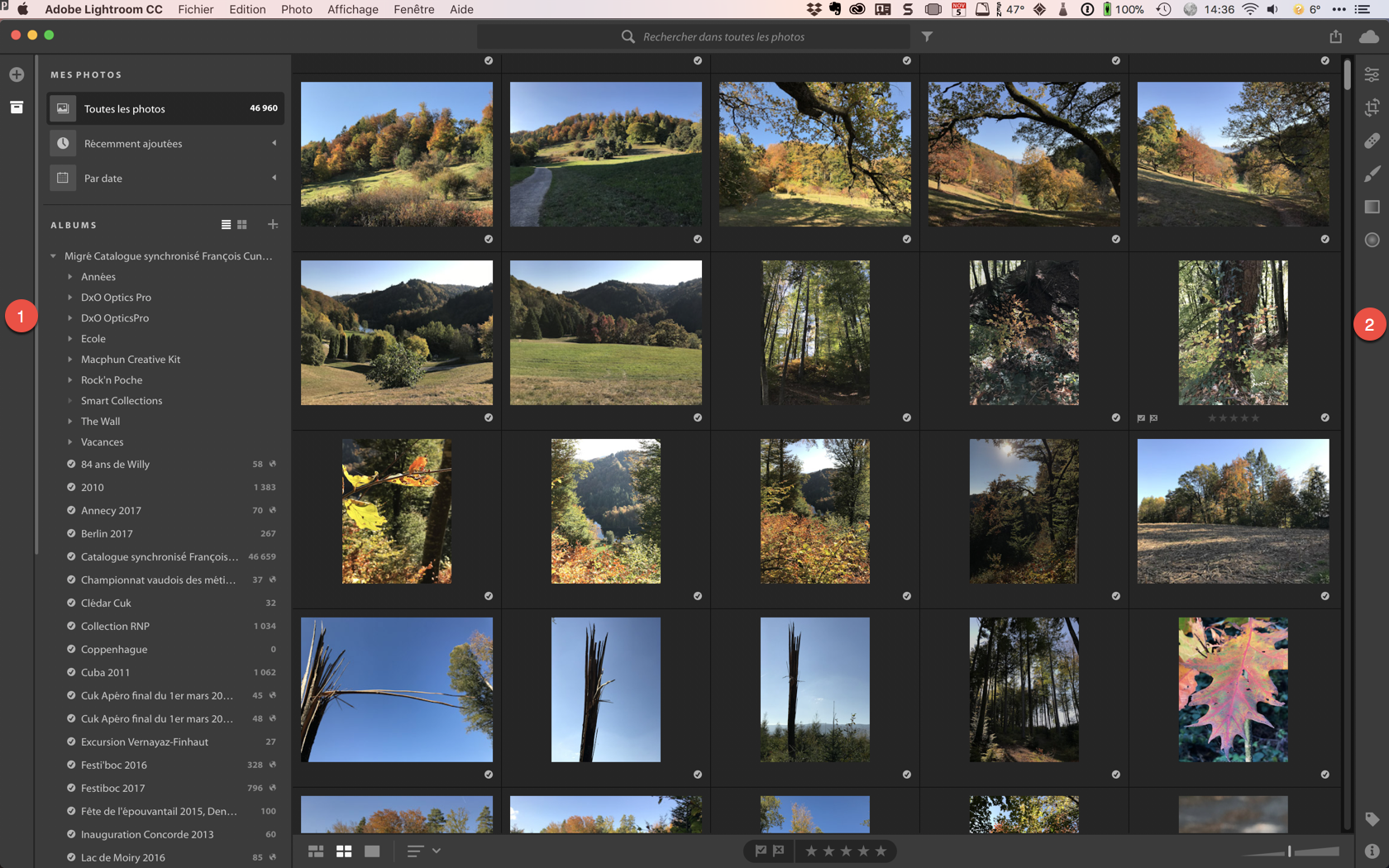
Task: Show albums as list view
Action: click(x=226, y=225)
